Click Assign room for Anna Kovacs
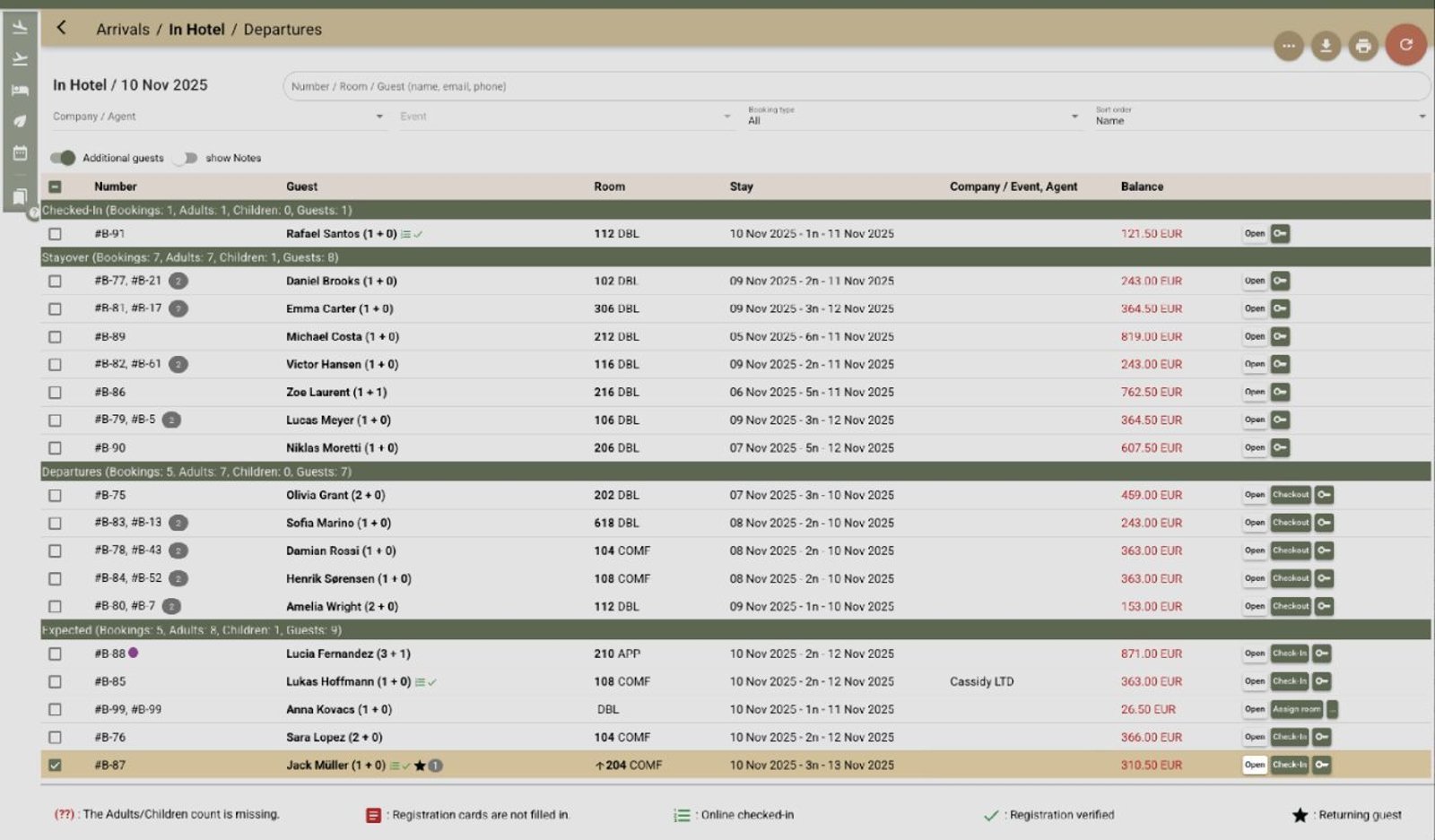This screenshot has width=1435, height=840. tap(1297, 709)
